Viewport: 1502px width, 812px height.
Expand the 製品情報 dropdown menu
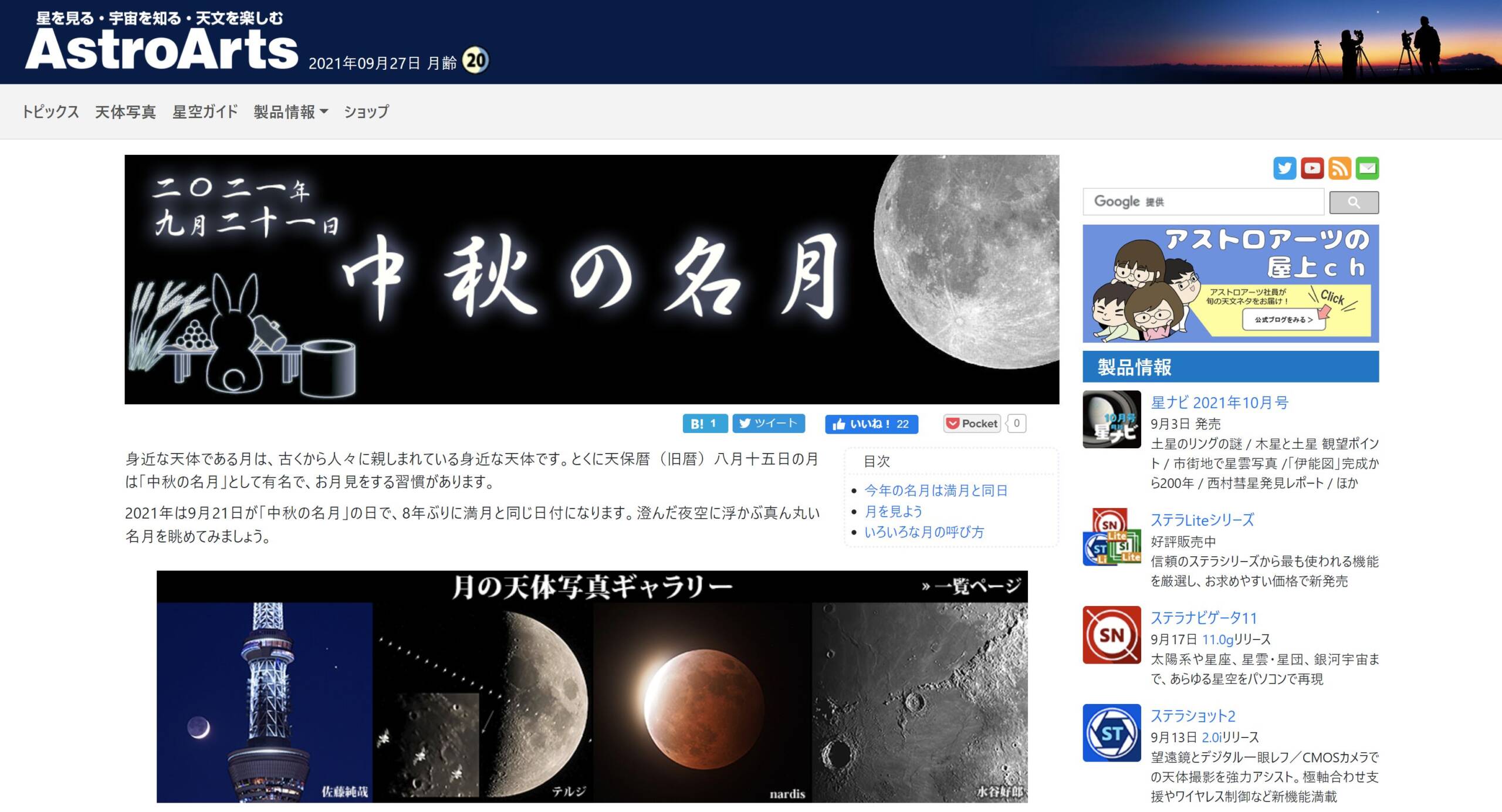290,111
